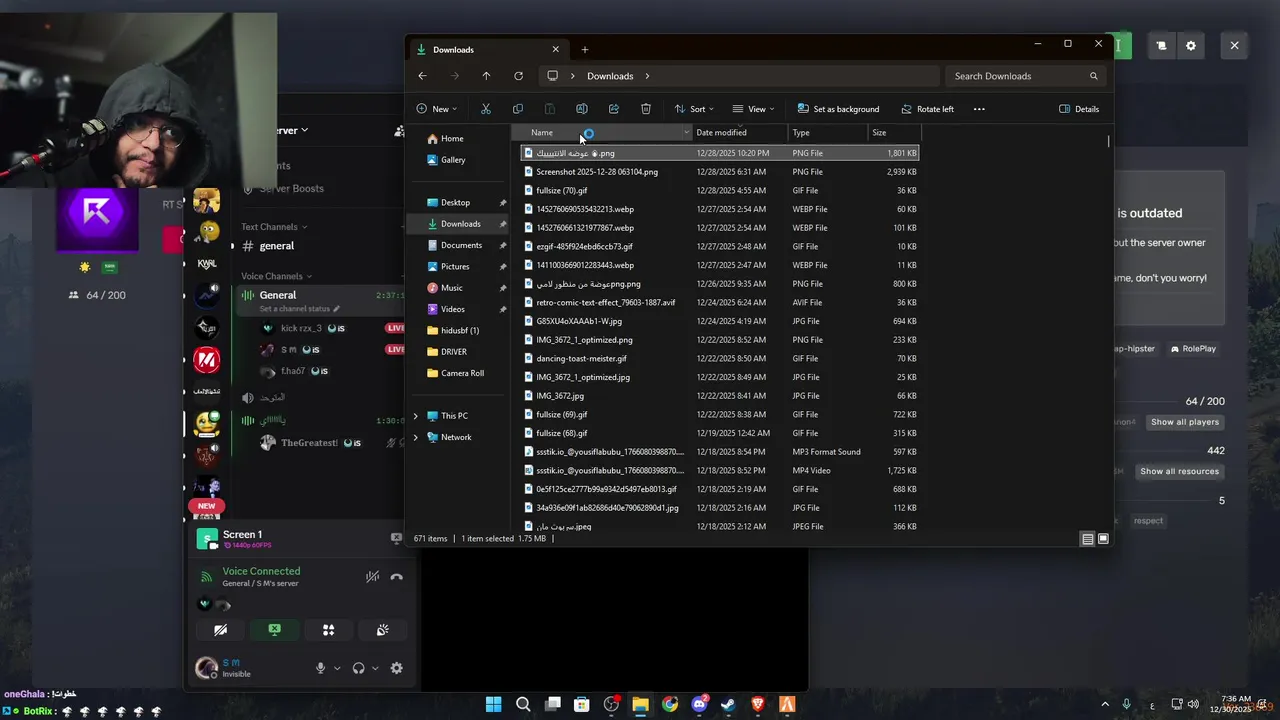Screen dimensions: 1280x720
Task: Click the Delete trash icon in Explorer toolbar
Action: pos(646,109)
